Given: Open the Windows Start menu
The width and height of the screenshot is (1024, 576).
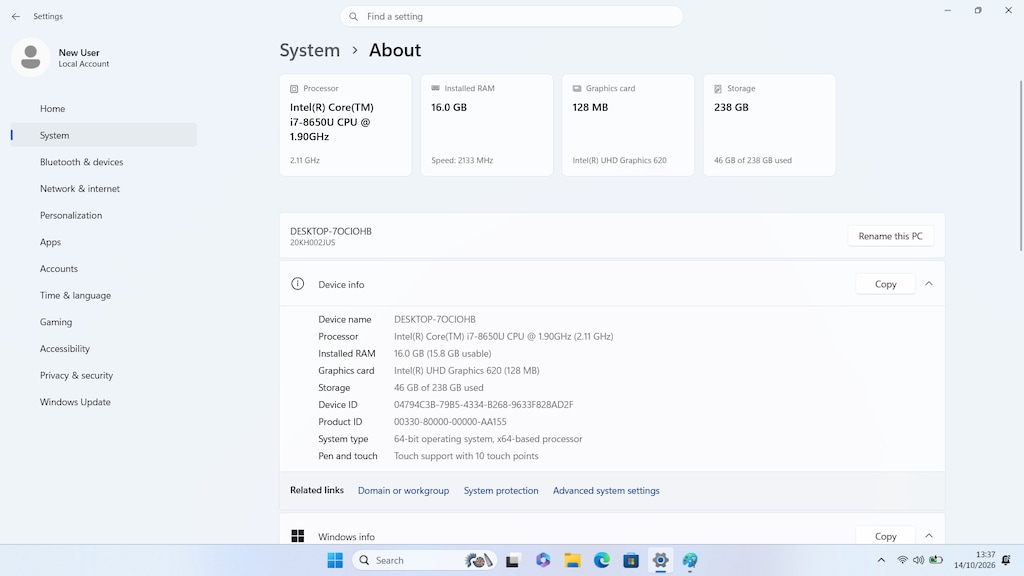Looking at the screenshot, I should click(335, 560).
